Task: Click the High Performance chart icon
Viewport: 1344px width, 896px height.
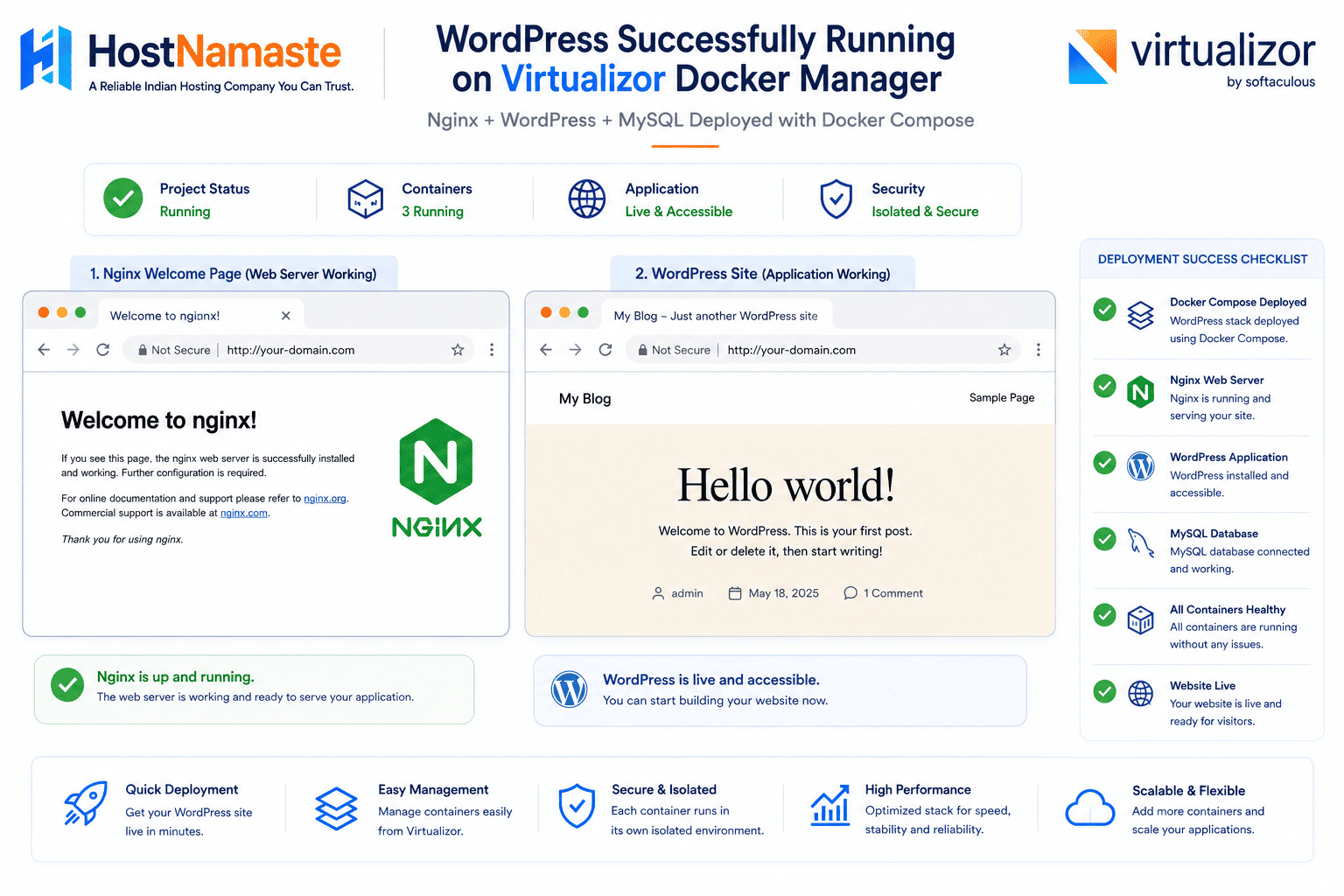Action: tap(830, 805)
